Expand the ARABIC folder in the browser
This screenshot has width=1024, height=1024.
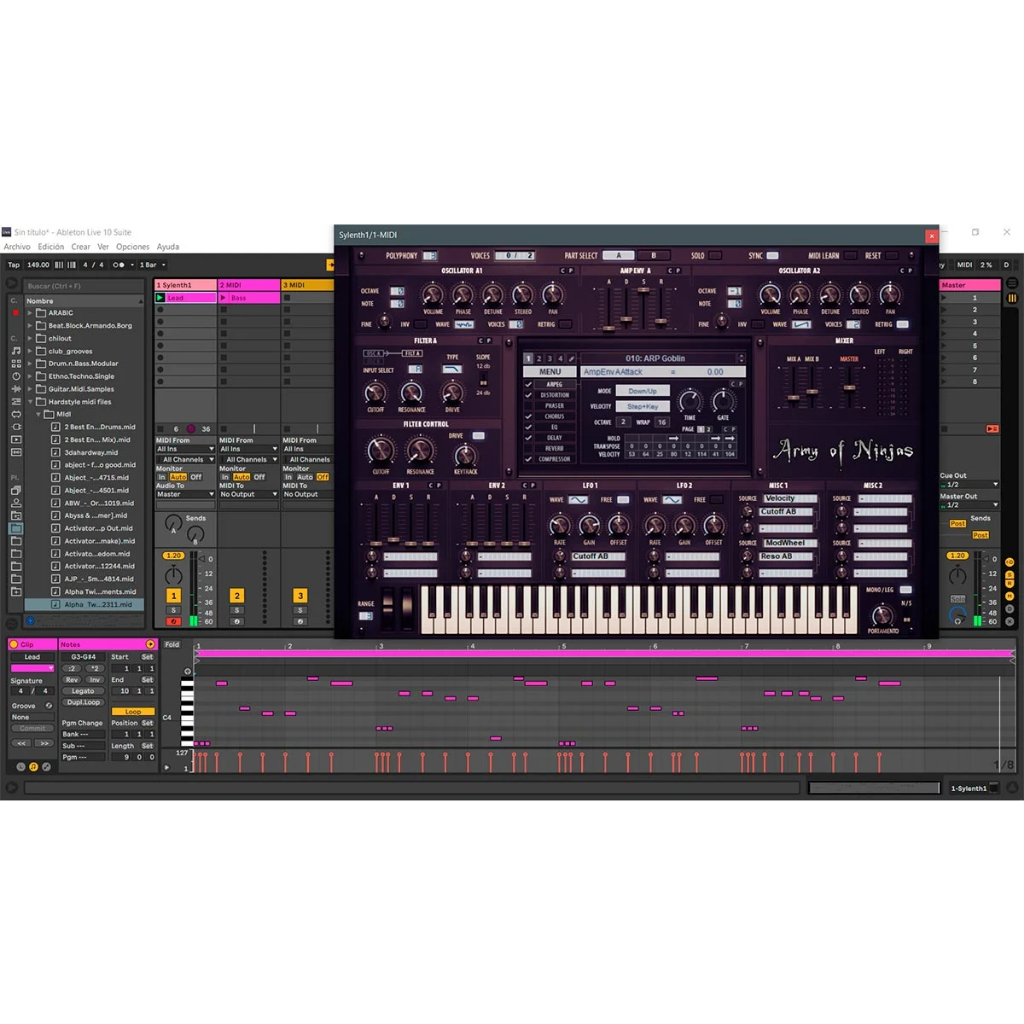[x=29, y=313]
